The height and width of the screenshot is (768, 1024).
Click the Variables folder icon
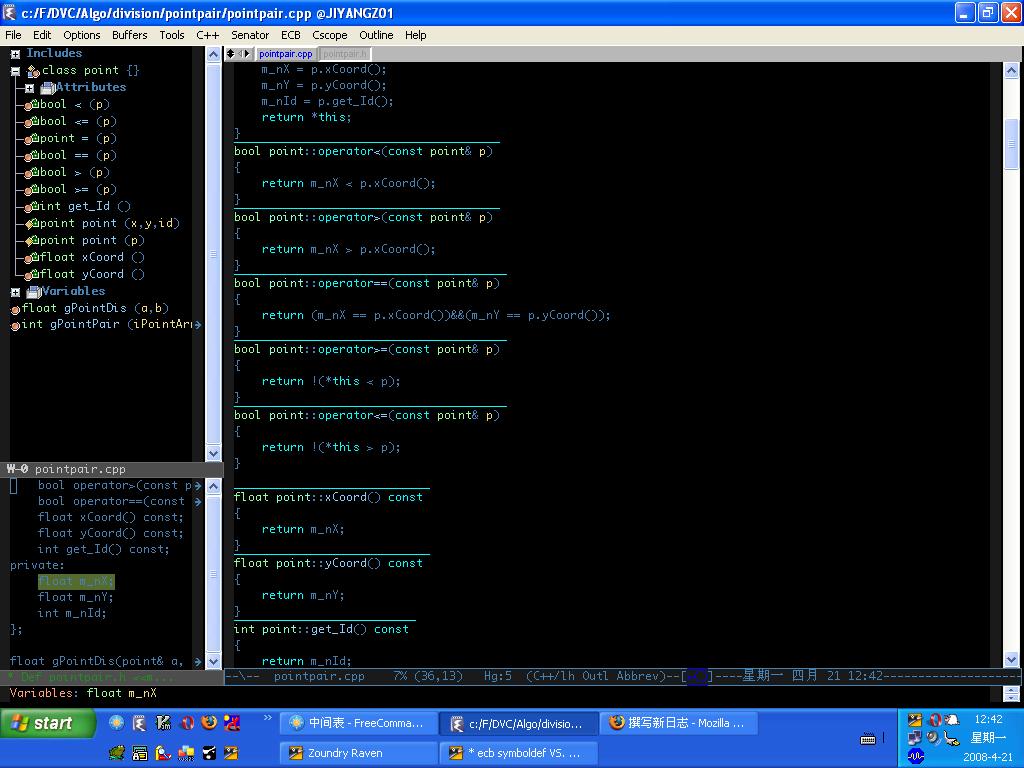click(x=34, y=292)
